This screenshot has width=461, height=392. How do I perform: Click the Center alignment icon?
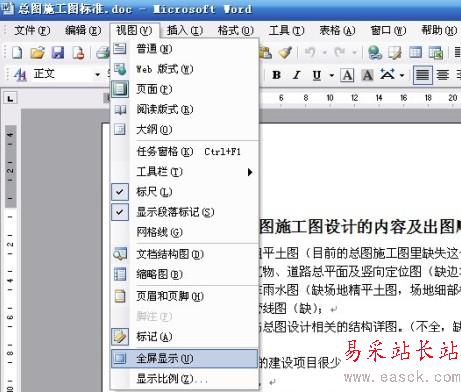coord(443,75)
